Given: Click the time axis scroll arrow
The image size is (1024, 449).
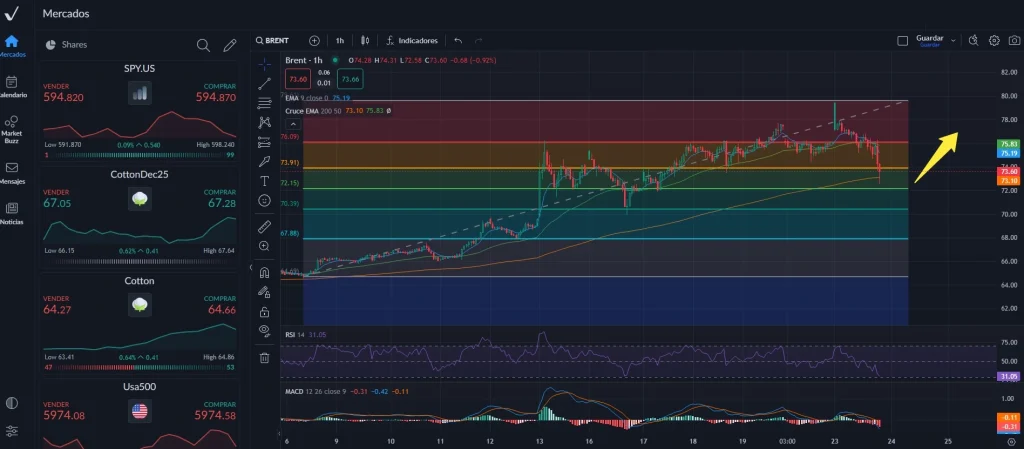Looking at the screenshot, I should coord(280,433).
